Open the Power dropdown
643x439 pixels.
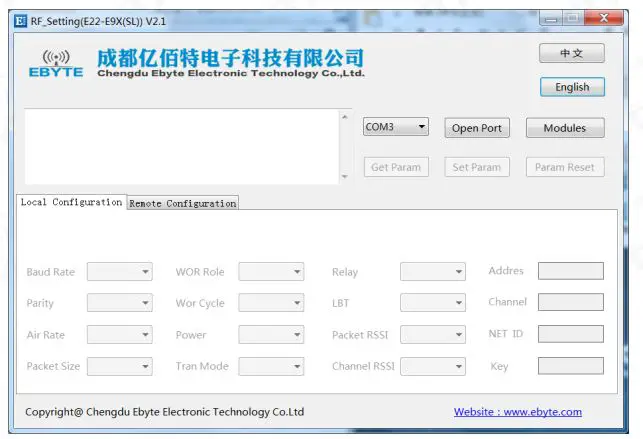pos(271,334)
